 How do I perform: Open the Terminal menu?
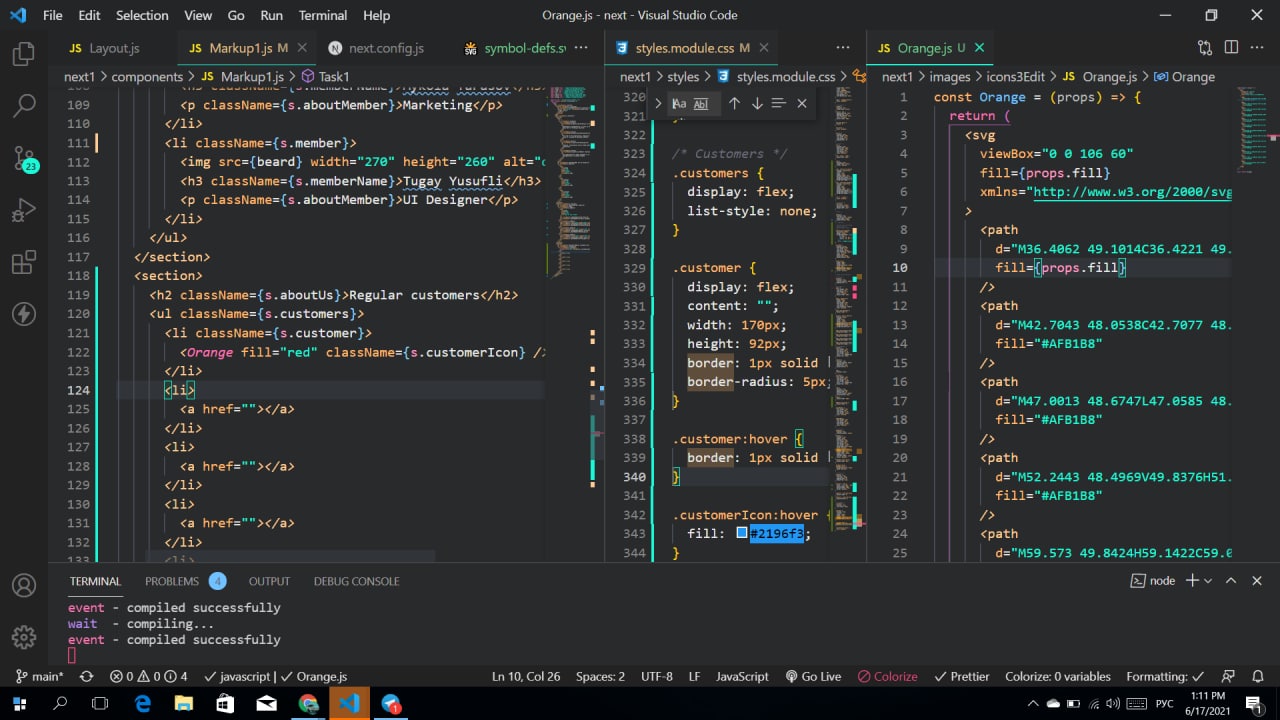coord(323,15)
